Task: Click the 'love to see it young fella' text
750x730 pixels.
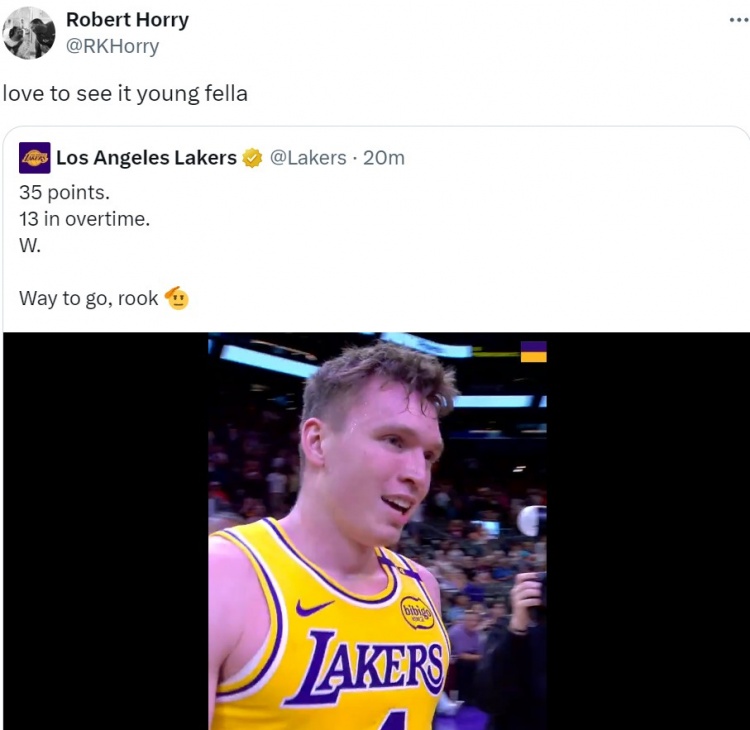Action: (125, 94)
